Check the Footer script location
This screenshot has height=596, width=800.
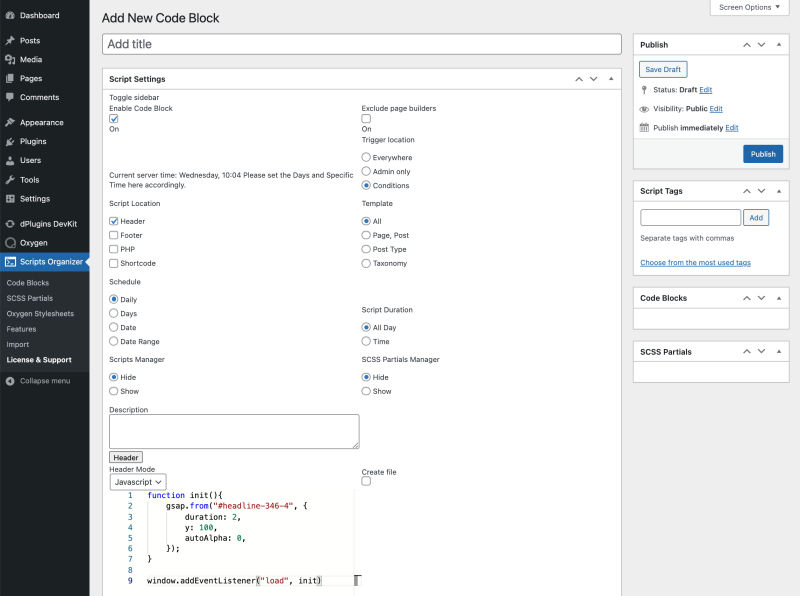pyautogui.click(x=114, y=235)
